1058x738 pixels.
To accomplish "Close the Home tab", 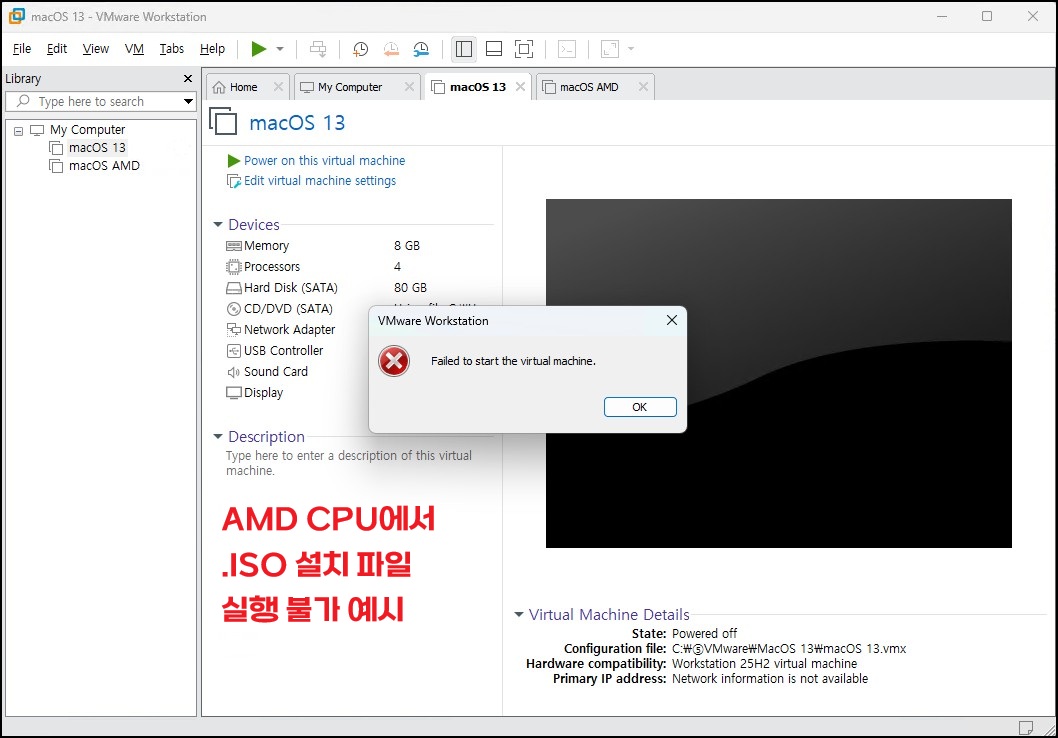I will pyautogui.click(x=278, y=86).
